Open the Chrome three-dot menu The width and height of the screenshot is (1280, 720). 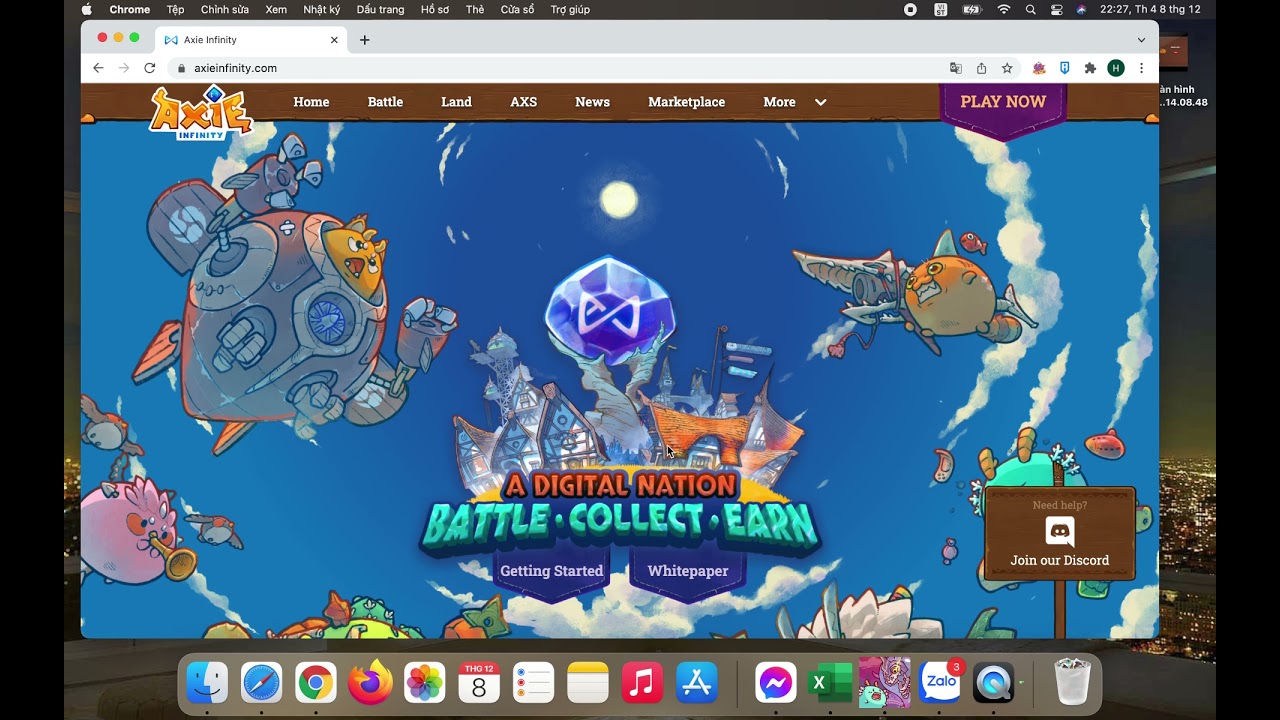click(1141, 68)
